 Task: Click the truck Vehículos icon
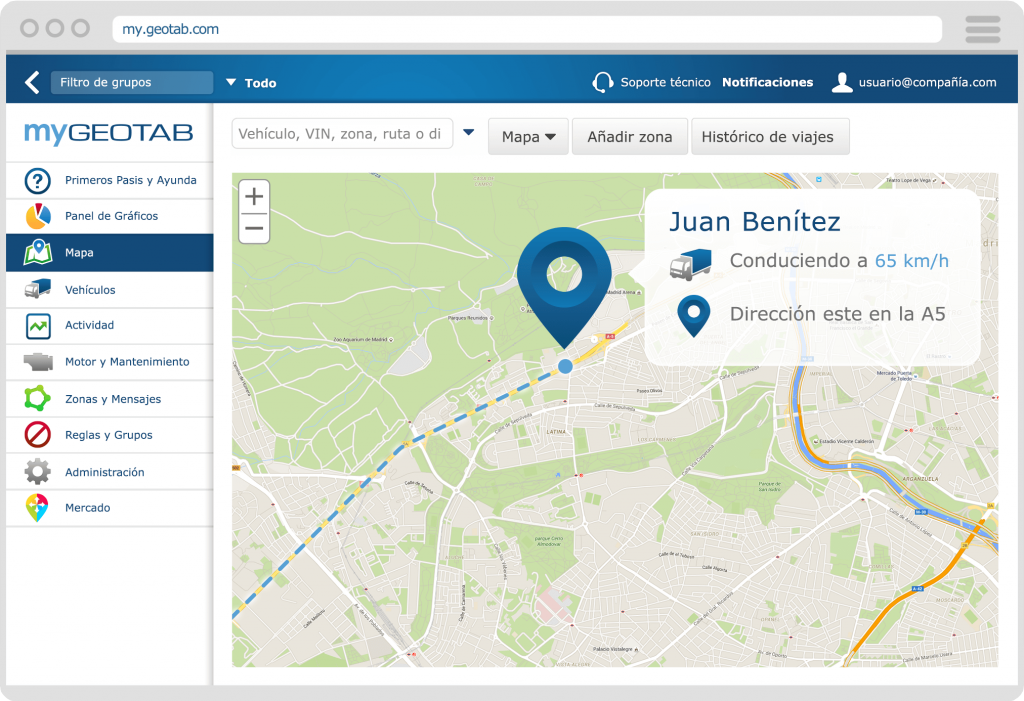[x=37, y=289]
